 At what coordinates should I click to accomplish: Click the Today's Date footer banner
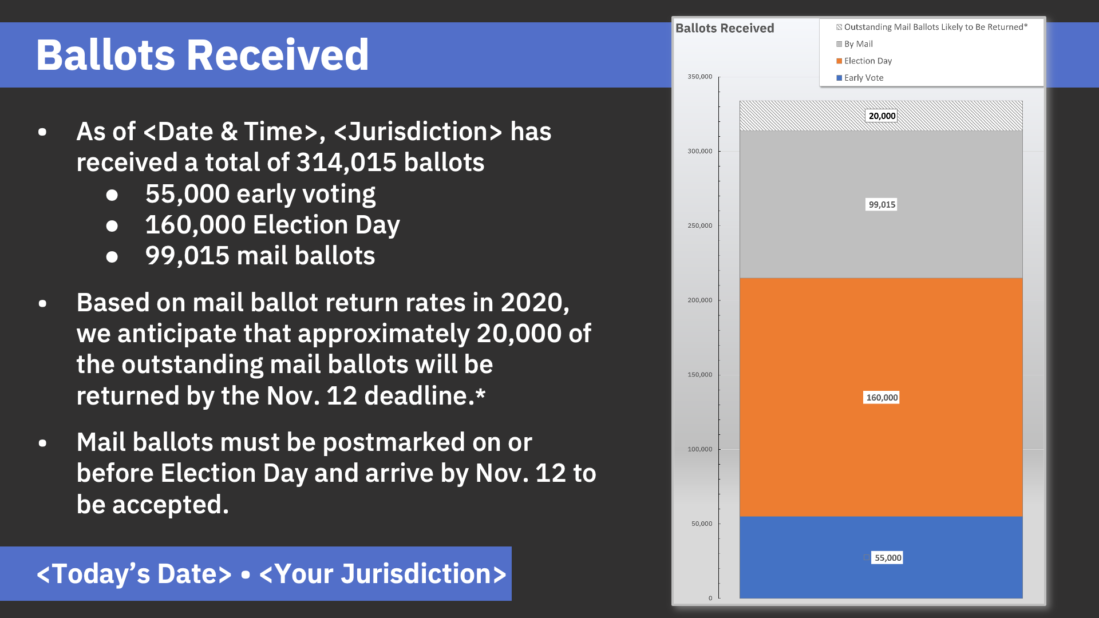point(271,573)
